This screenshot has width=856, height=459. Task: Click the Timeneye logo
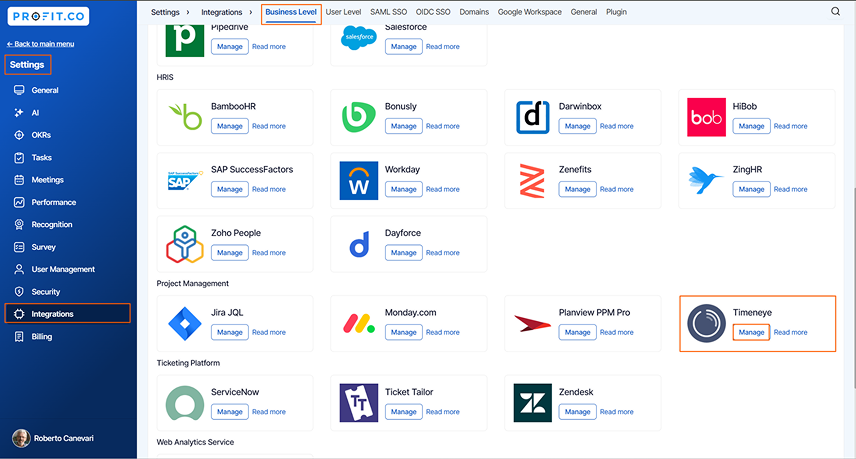[x=706, y=324]
